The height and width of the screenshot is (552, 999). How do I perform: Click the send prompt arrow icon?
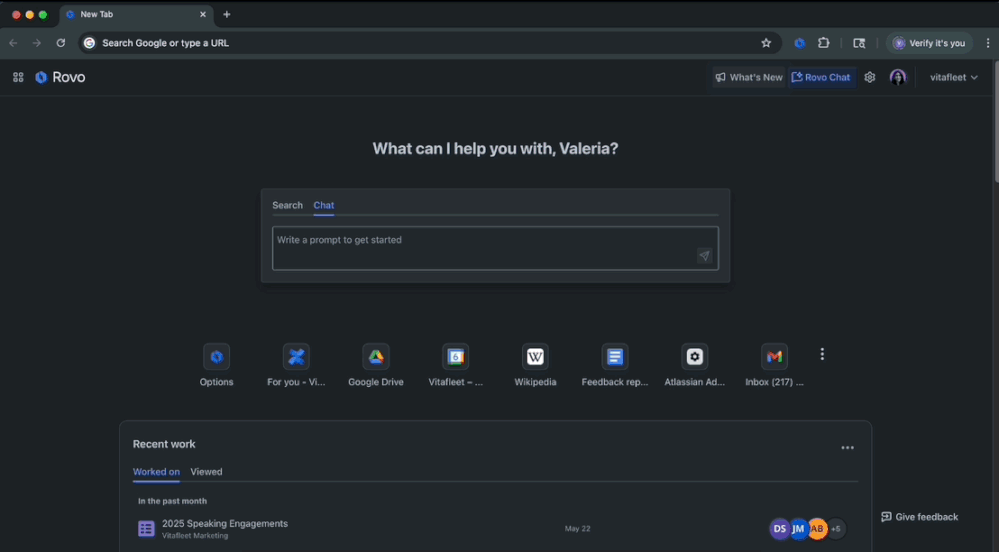point(704,256)
